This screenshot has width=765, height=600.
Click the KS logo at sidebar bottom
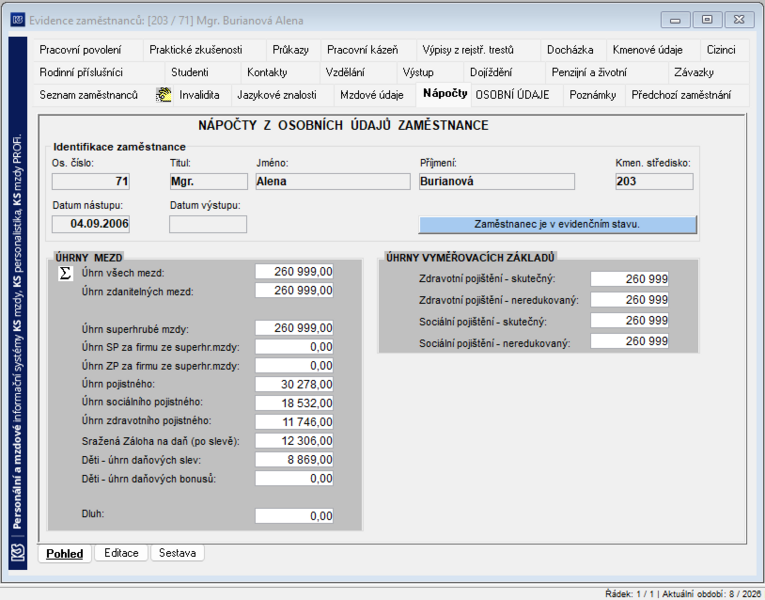[x=18, y=553]
